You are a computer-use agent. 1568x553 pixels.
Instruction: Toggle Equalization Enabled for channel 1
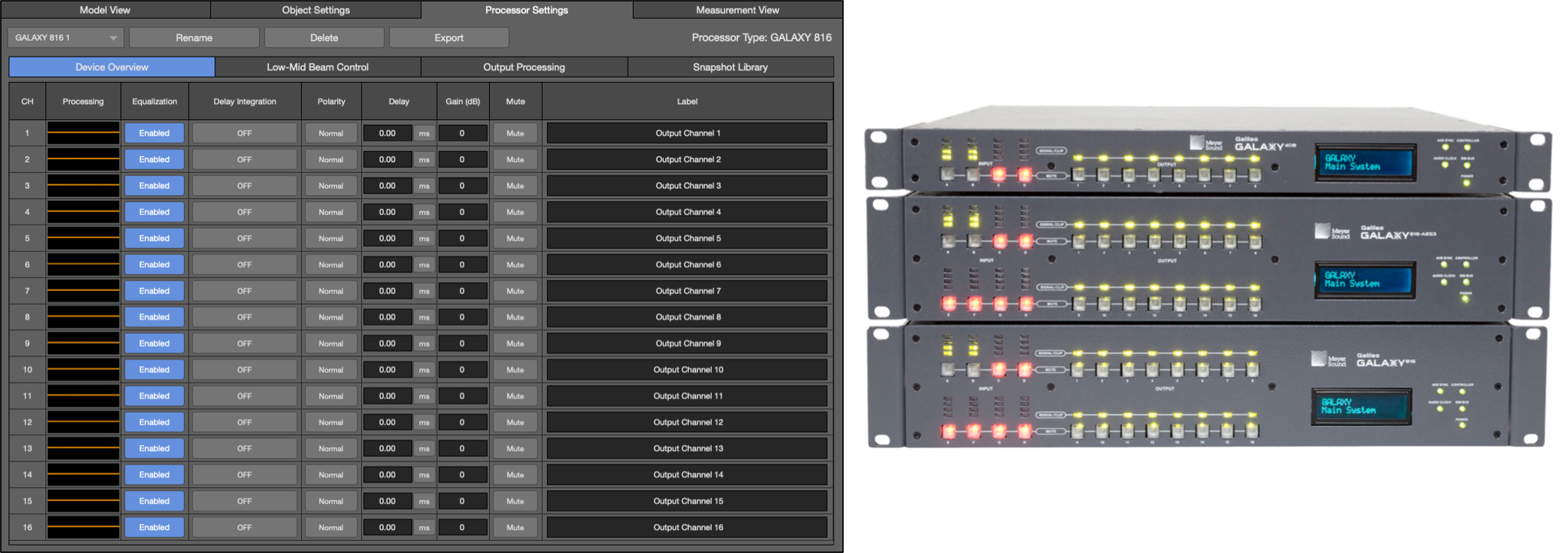point(154,133)
